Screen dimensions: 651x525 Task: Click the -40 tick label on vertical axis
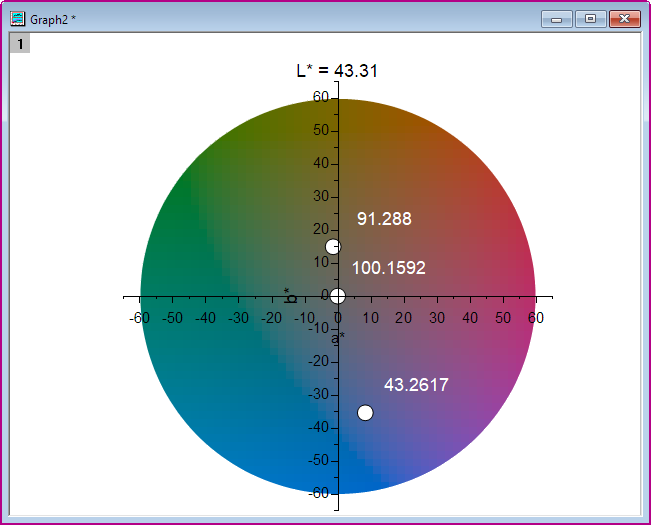click(x=318, y=427)
